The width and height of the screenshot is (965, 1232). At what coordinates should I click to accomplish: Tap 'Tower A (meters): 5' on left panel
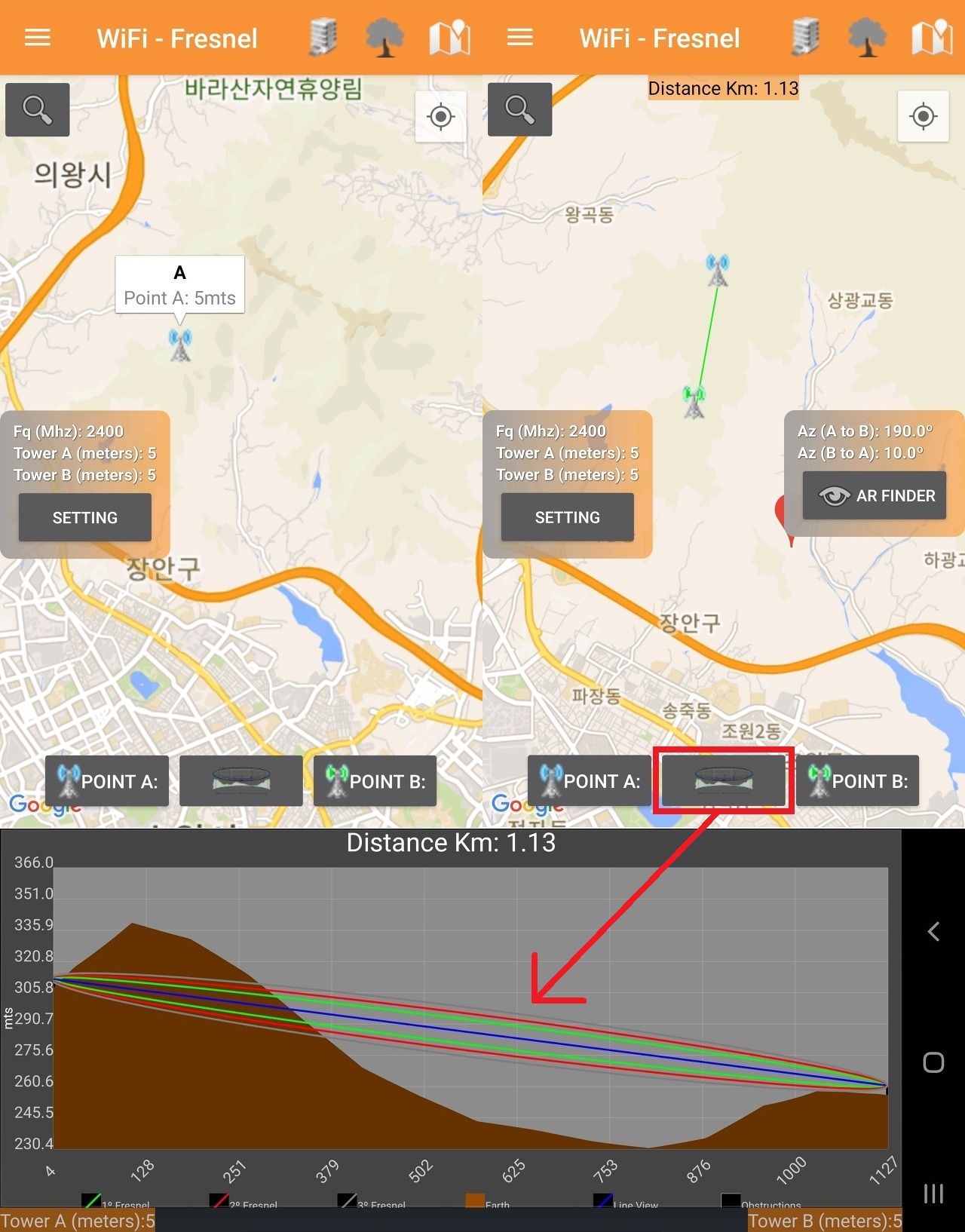(x=85, y=453)
